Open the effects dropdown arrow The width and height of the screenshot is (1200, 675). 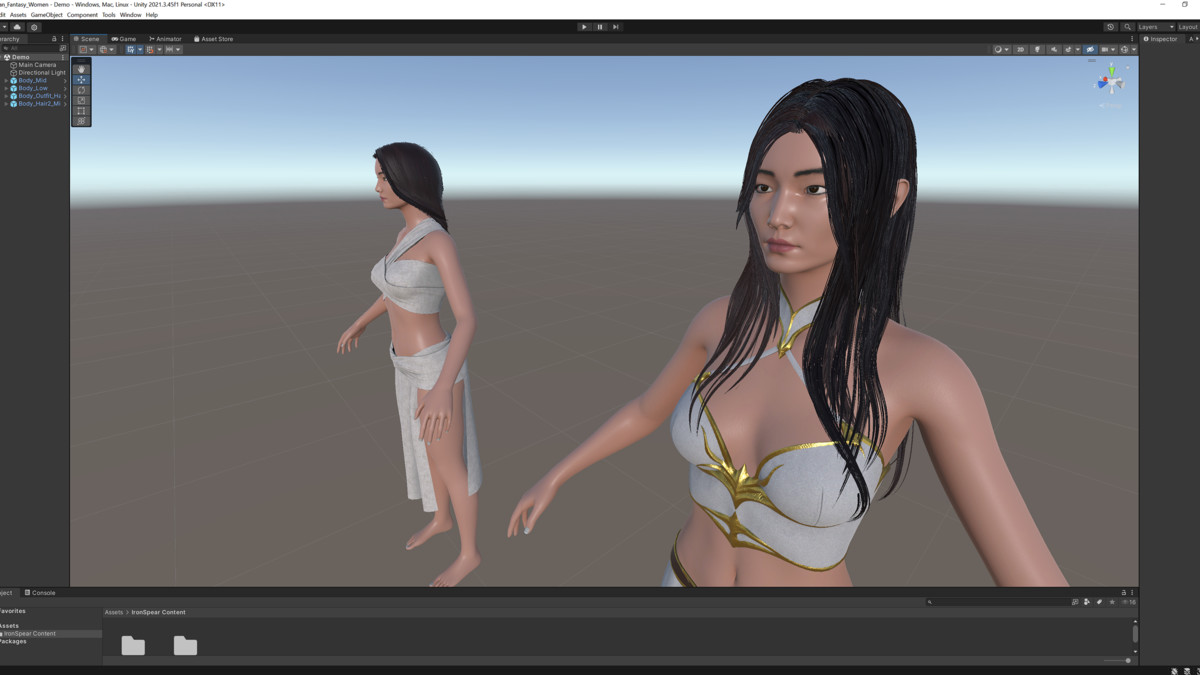[x=1078, y=49]
